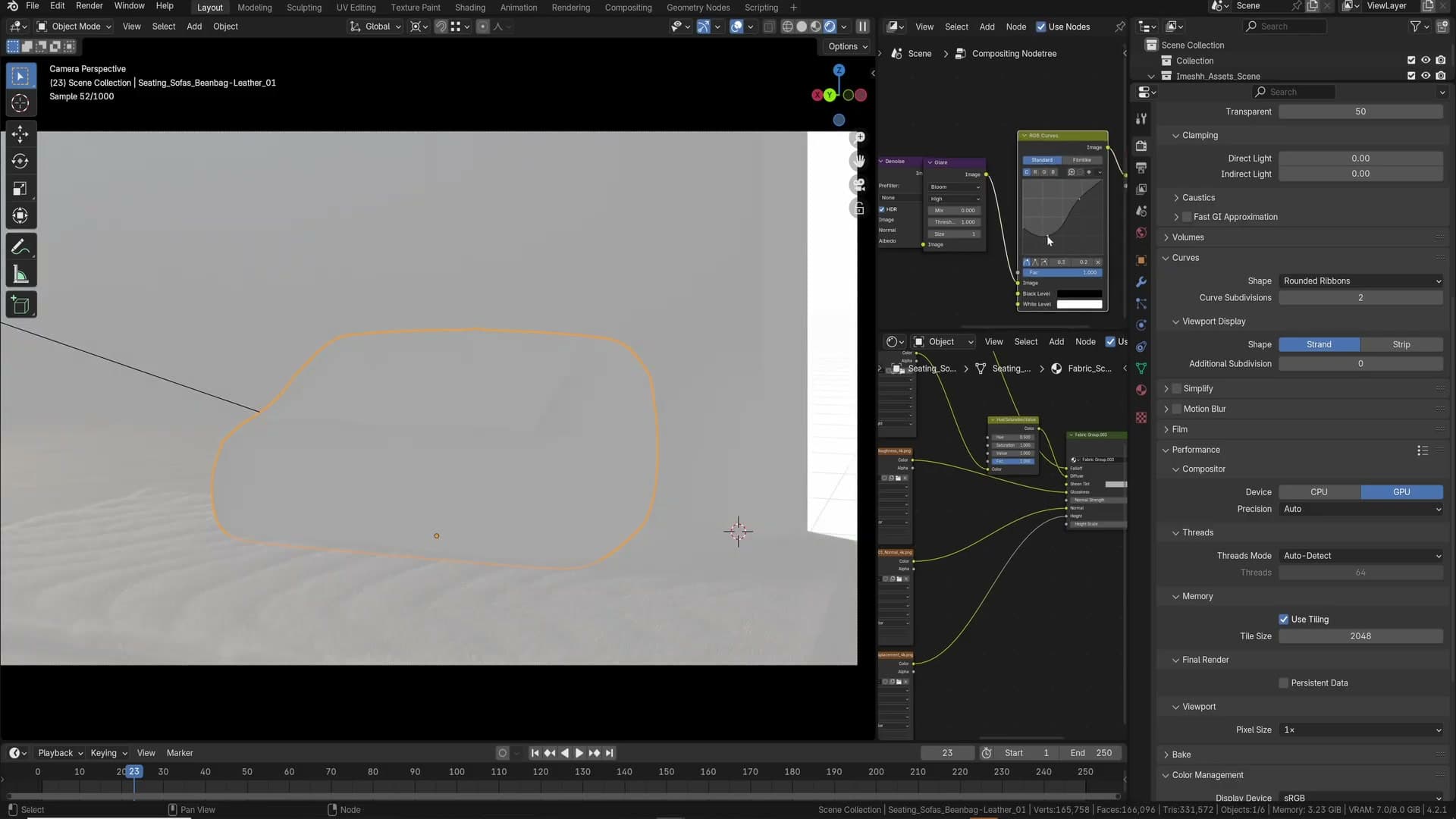The width and height of the screenshot is (1456, 819).
Task: Jump to the last frame
Action: pos(609,753)
